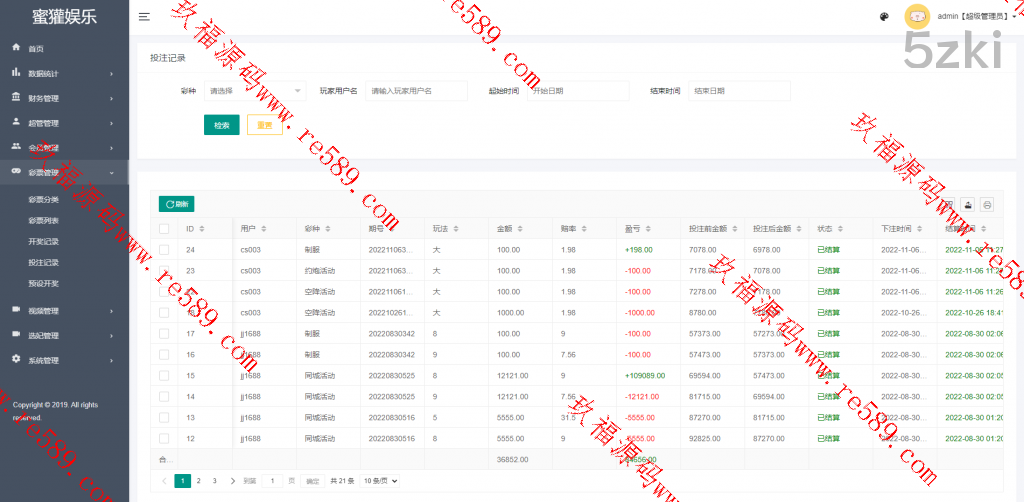This screenshot has width=1024, height=502.
Task: Open the 10条/页 page size dropdown
Action: click(380, 481)
